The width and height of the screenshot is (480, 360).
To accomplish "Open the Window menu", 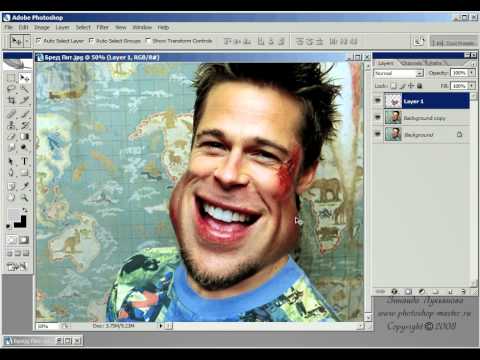I will [142, 27].
